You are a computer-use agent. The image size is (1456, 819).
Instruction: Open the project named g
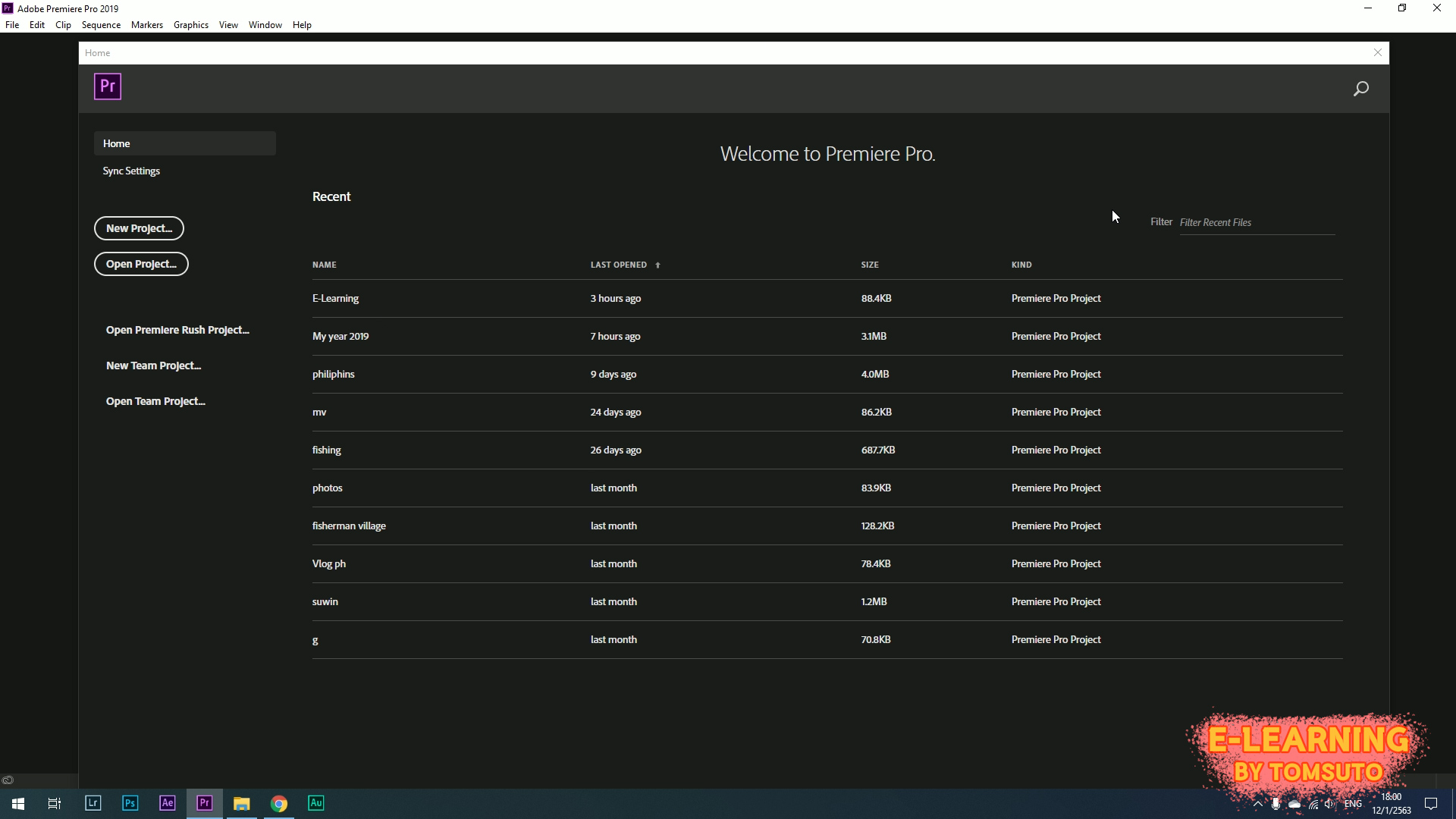click(x=827, y=639)
